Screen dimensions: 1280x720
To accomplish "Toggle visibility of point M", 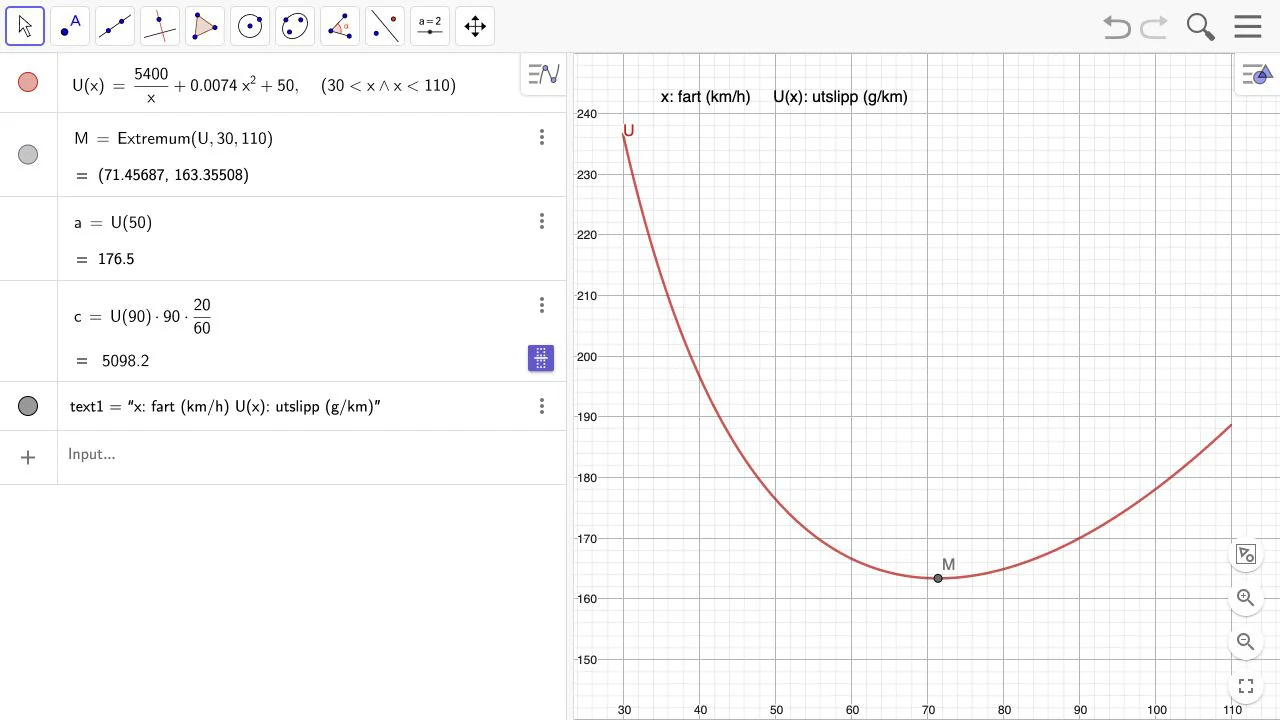I will (28, 154).
